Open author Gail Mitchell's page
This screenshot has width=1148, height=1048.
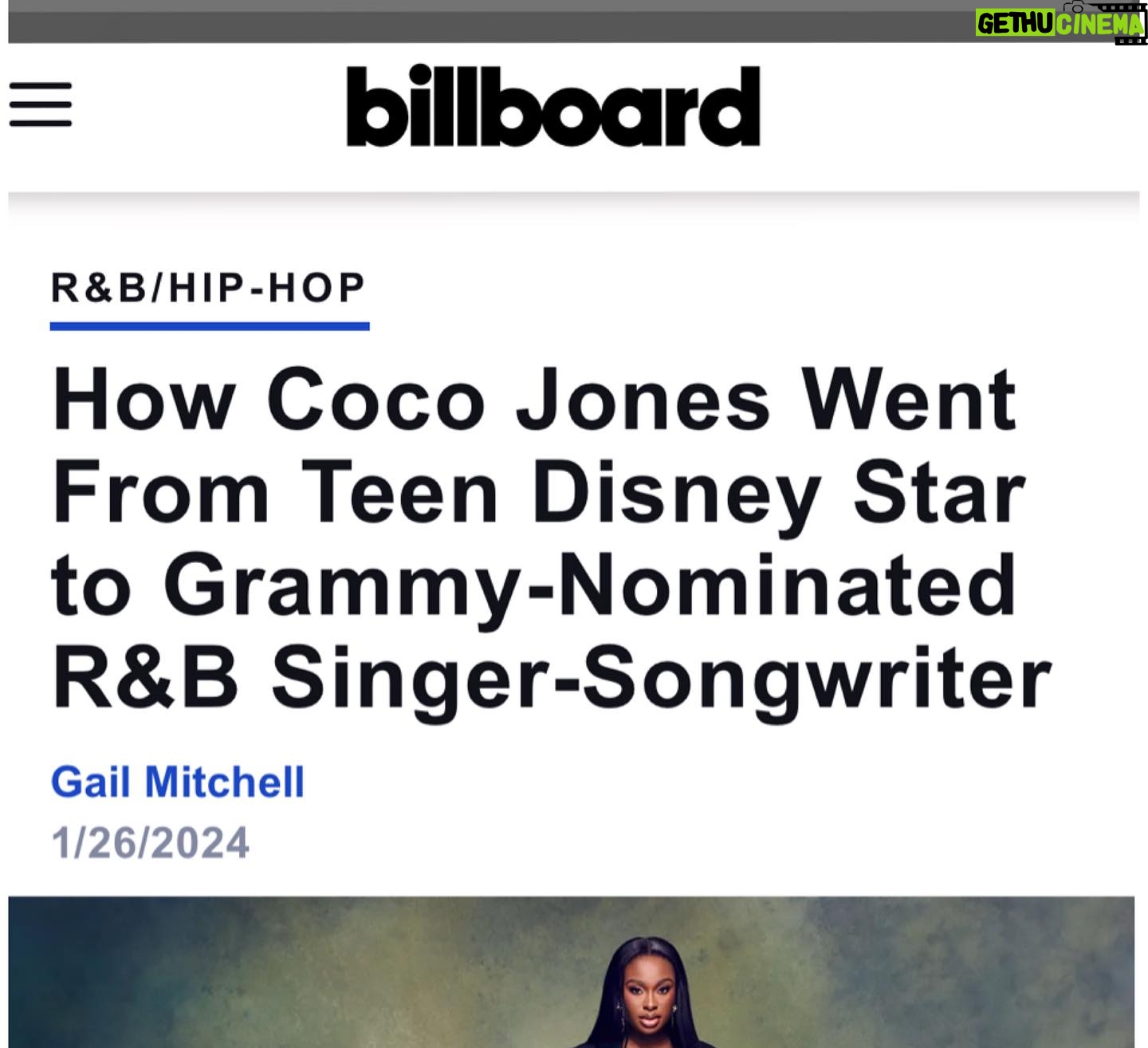(x=178, y=782)
